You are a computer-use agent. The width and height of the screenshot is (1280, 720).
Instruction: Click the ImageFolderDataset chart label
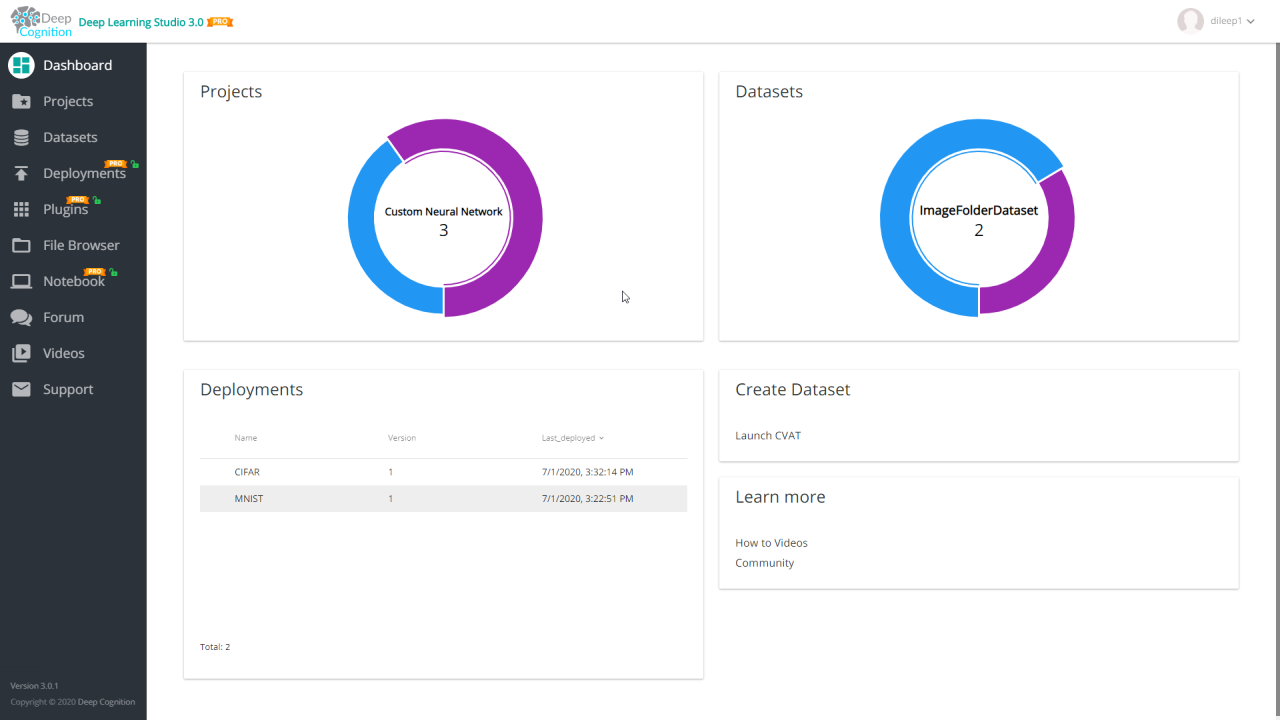979,211
